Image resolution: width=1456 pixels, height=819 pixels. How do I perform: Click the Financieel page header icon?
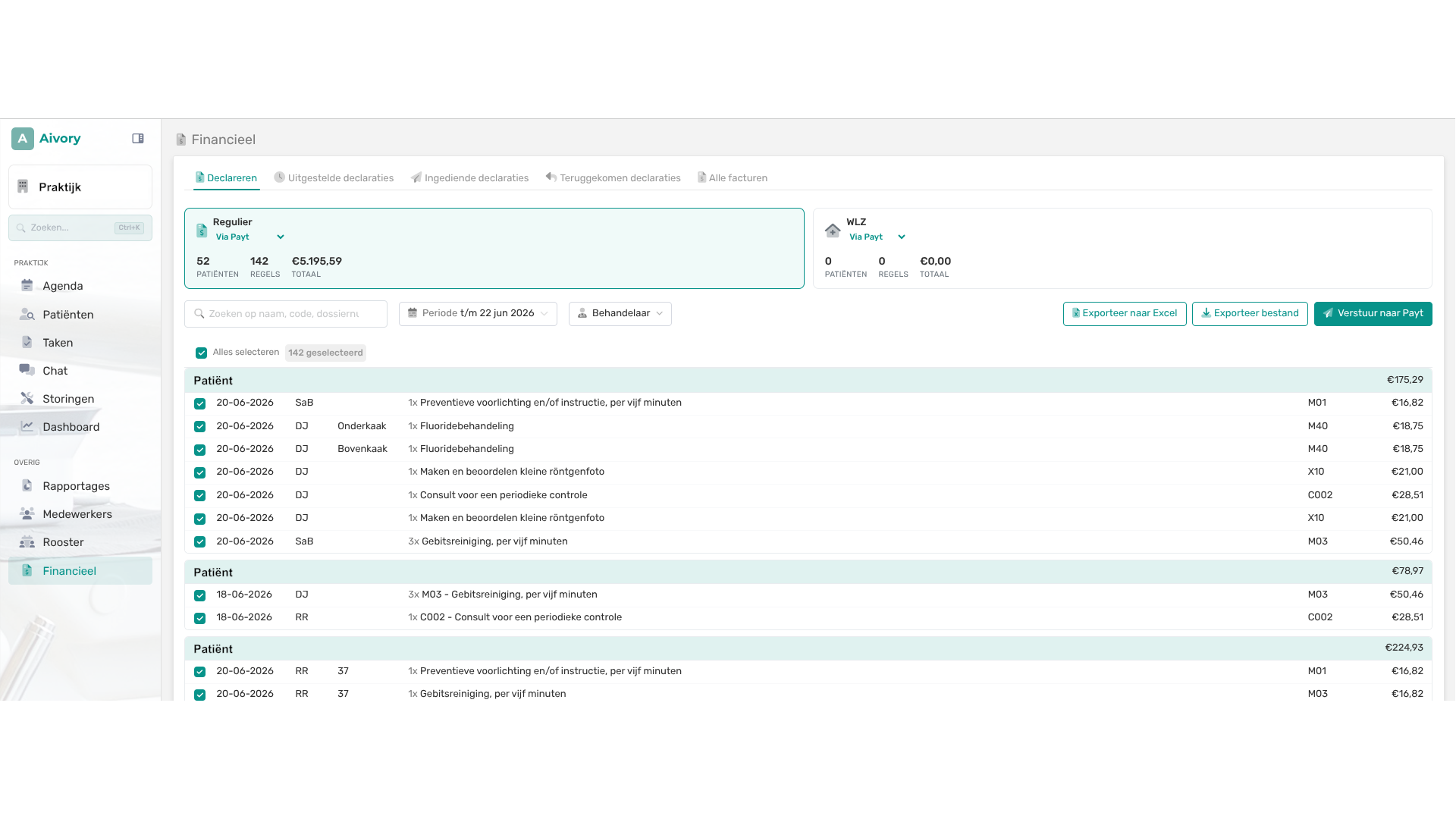click(181, 140)
